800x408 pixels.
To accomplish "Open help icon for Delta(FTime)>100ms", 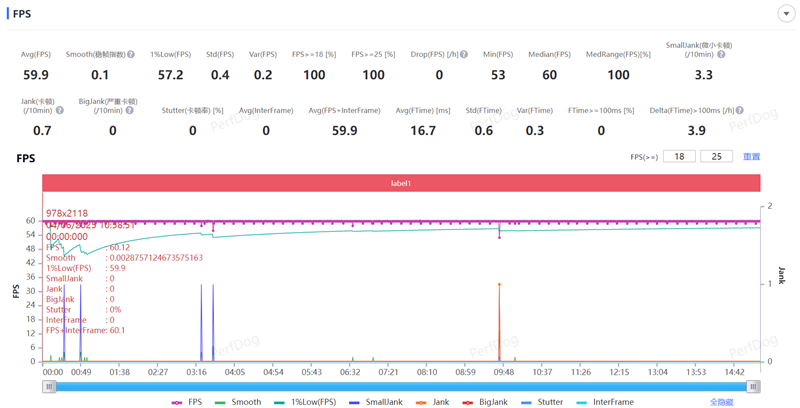I will tap(740, 111).
